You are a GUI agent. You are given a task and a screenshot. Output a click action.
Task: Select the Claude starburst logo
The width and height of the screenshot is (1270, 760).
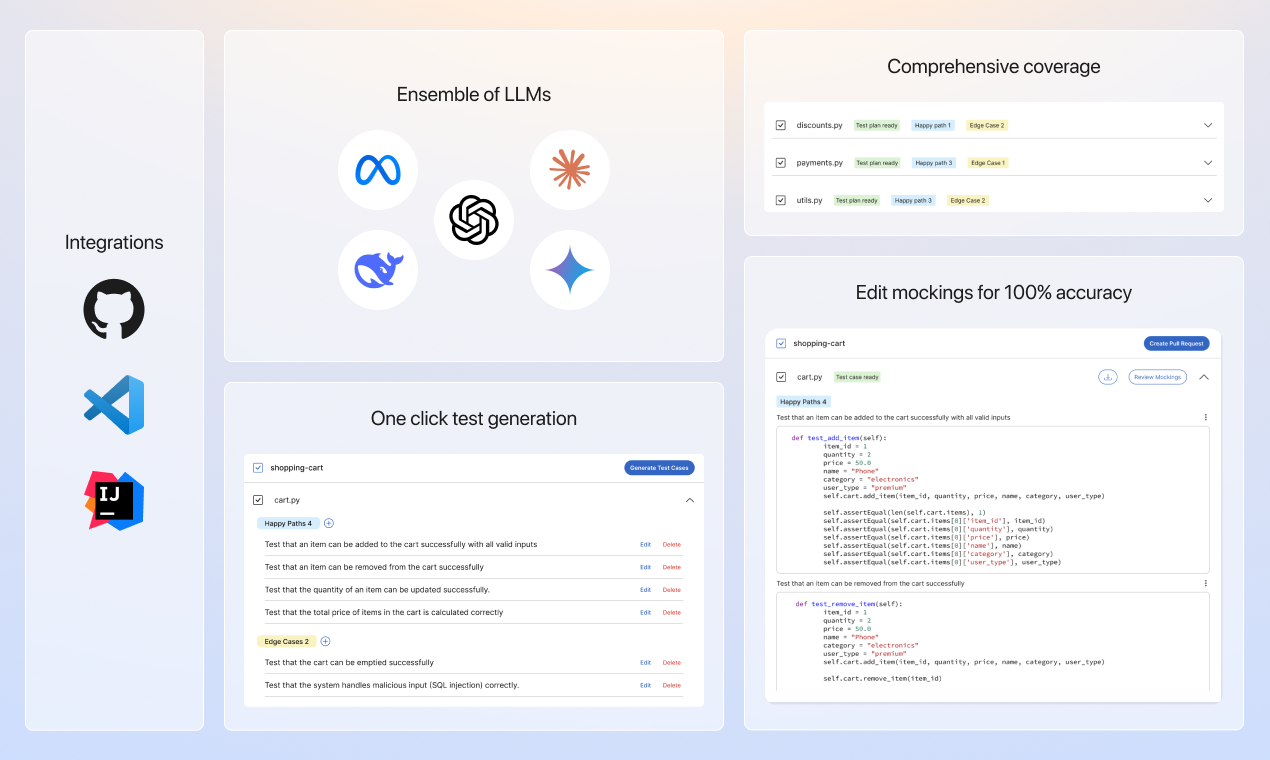pos(570,170)
